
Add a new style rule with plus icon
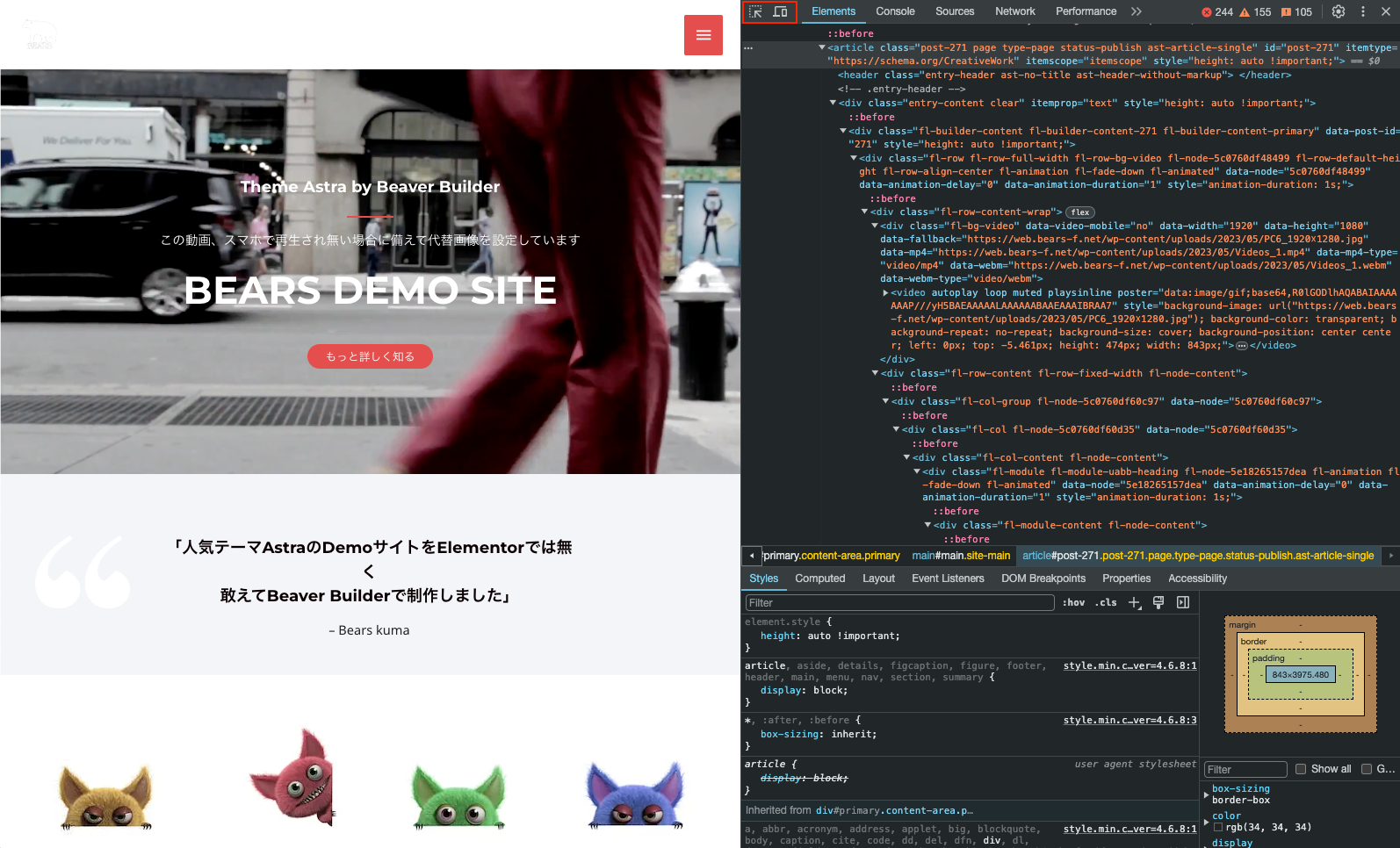(1135, 602)
